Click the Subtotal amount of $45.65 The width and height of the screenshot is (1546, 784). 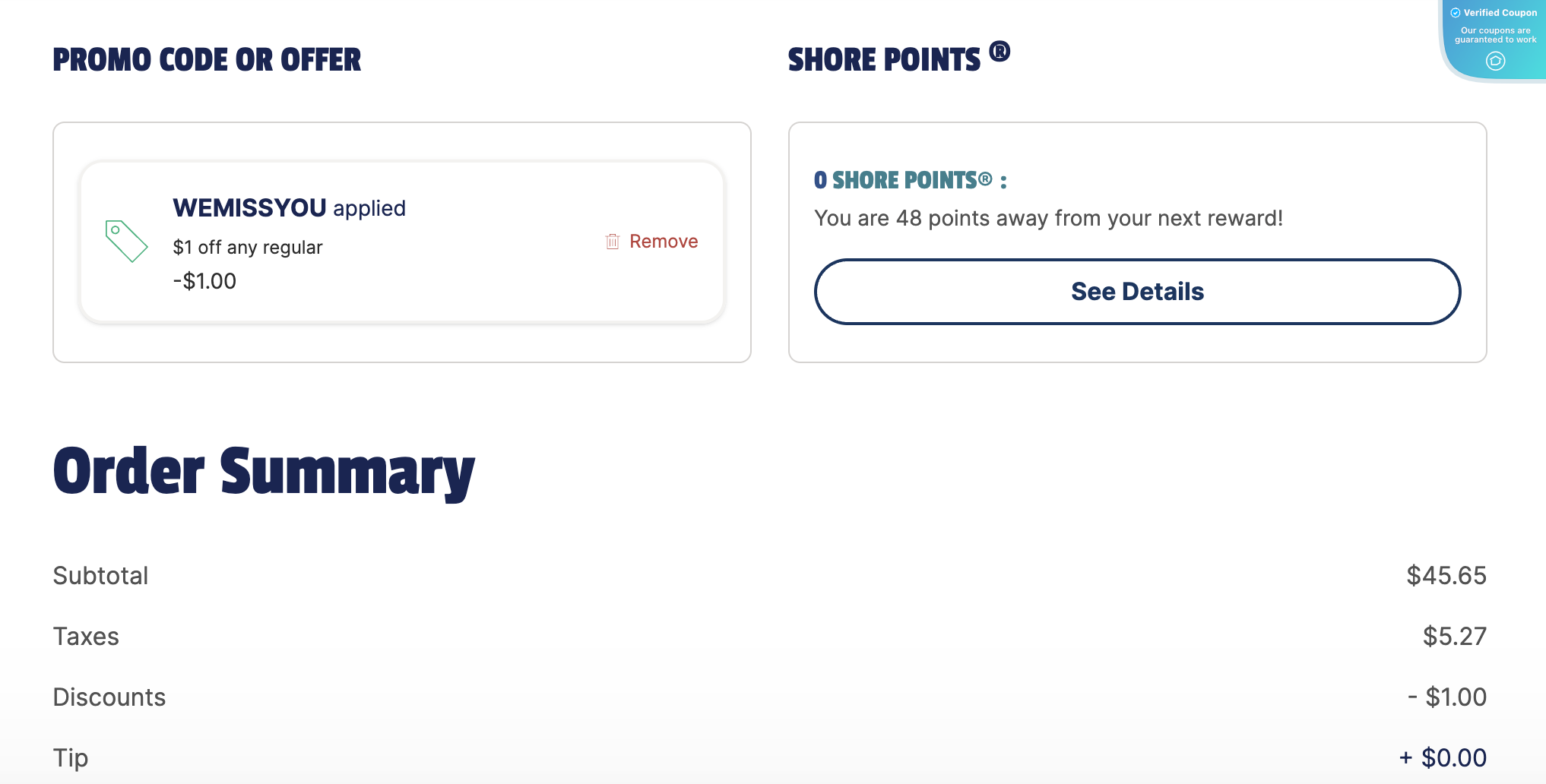click(1446, 575)
